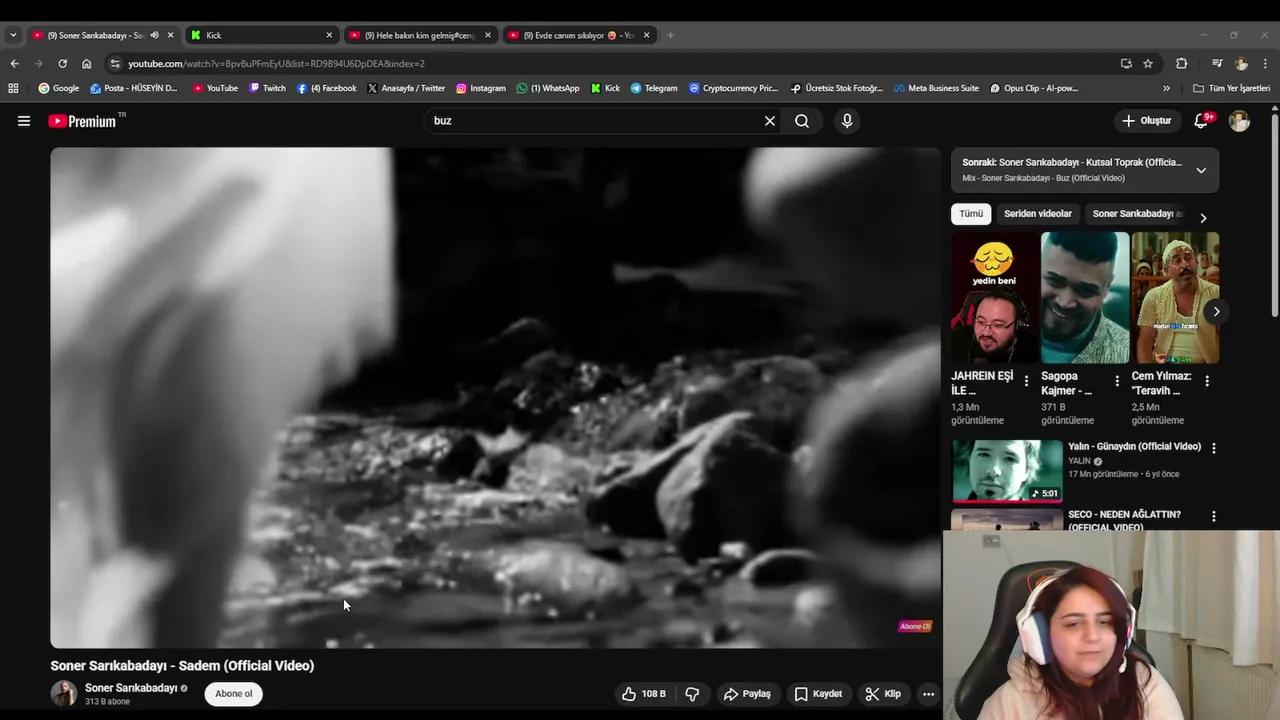Open Tüm Yer İşaretleri bookmarks folder
The height and width of the screenshot is (720, 1280).
(1232, 88)
